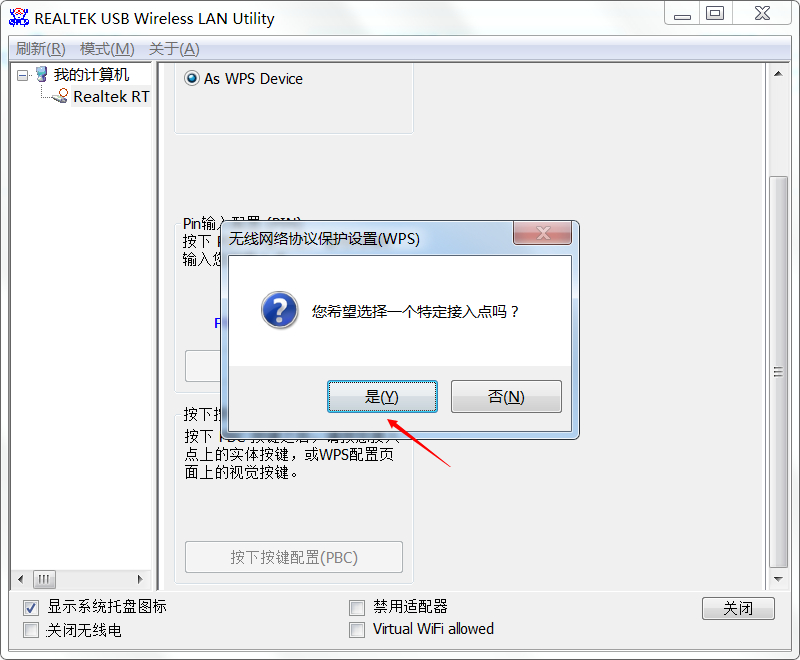
Task: Open the 关于(A) menu
Action: tap(174, 49)
